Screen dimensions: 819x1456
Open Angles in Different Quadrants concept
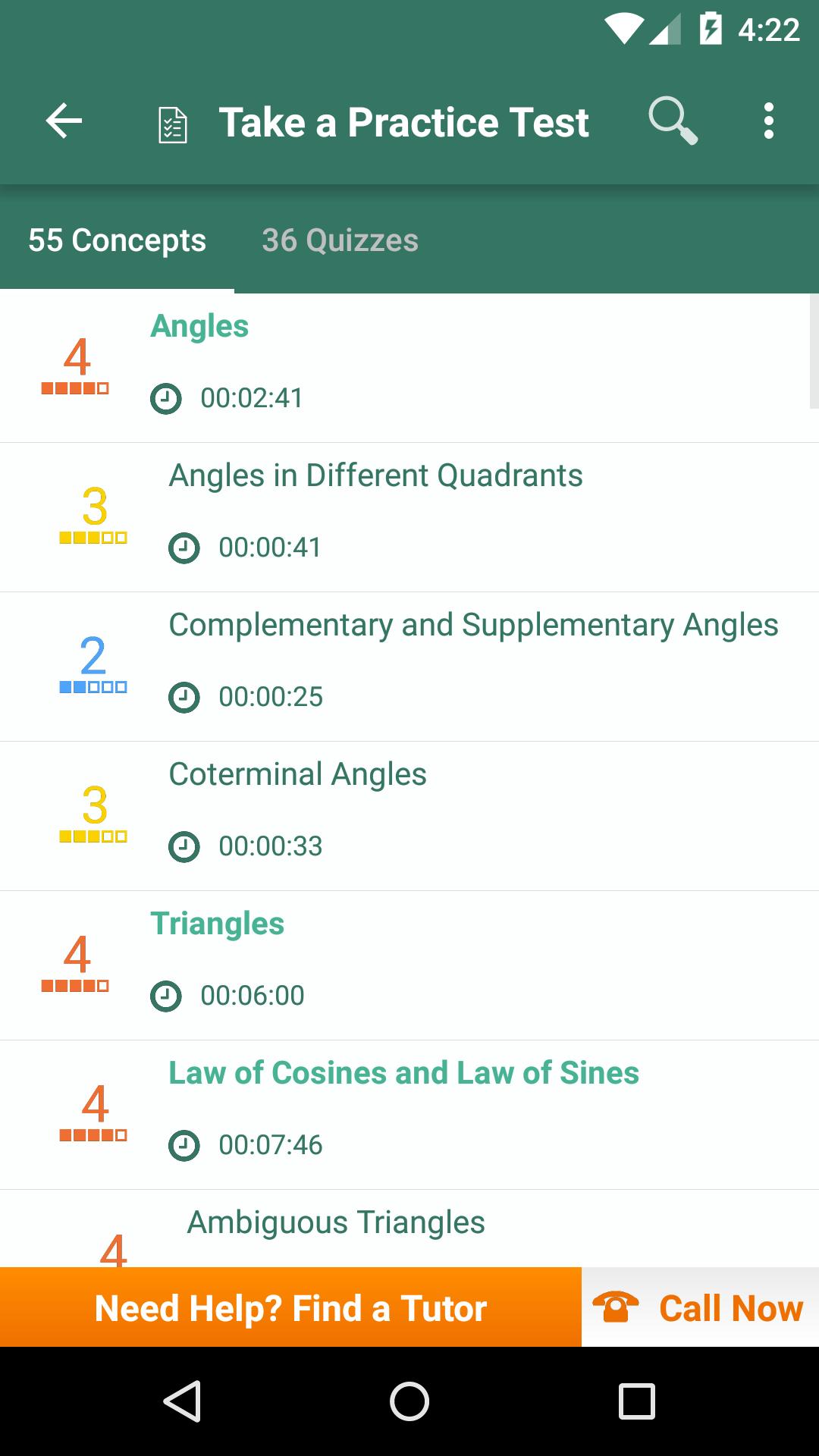point(409,517)
